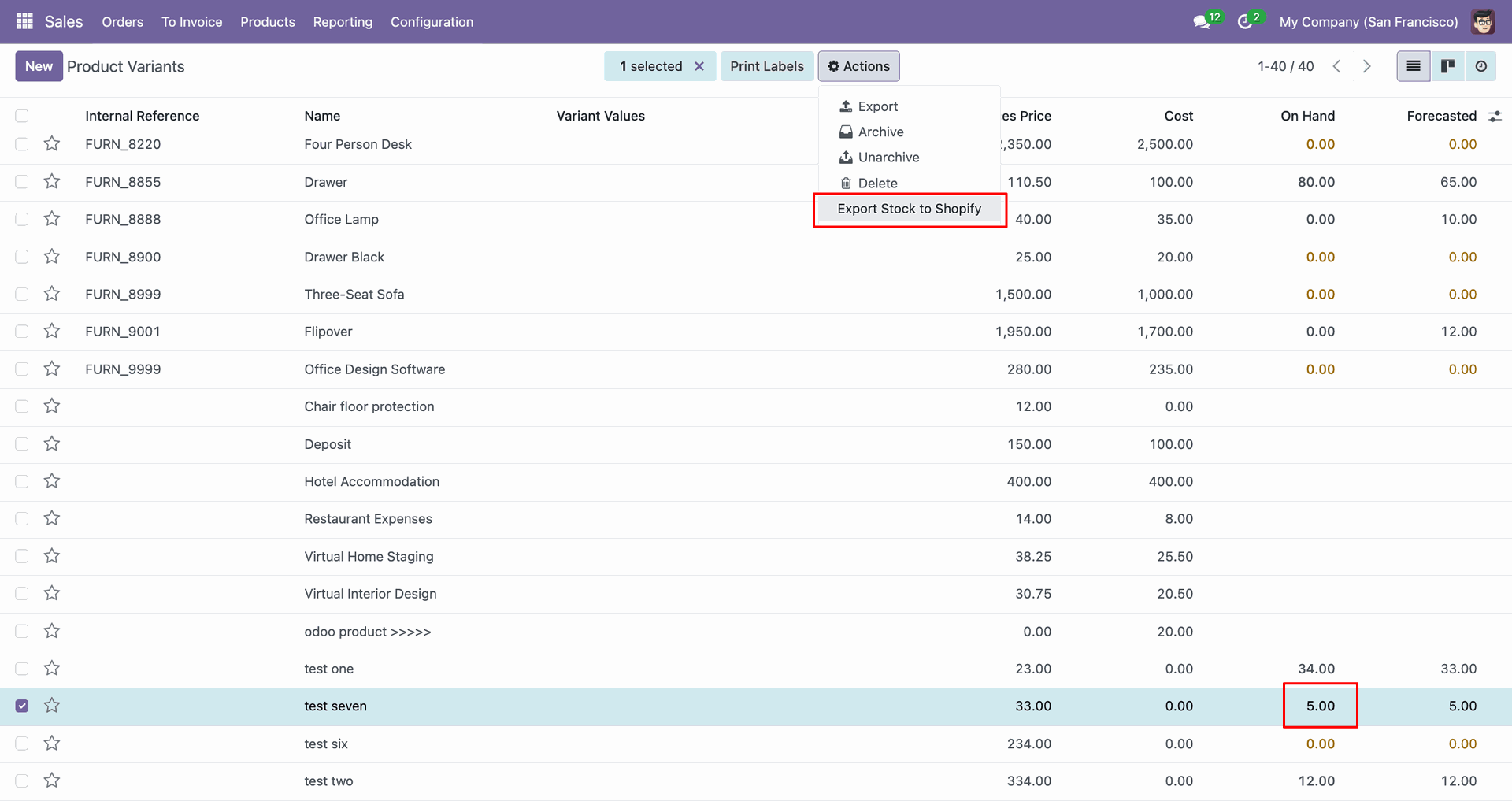1512x801 pixels.
Task: Open the user avatar menu
Action: [x=1483, y=22]
